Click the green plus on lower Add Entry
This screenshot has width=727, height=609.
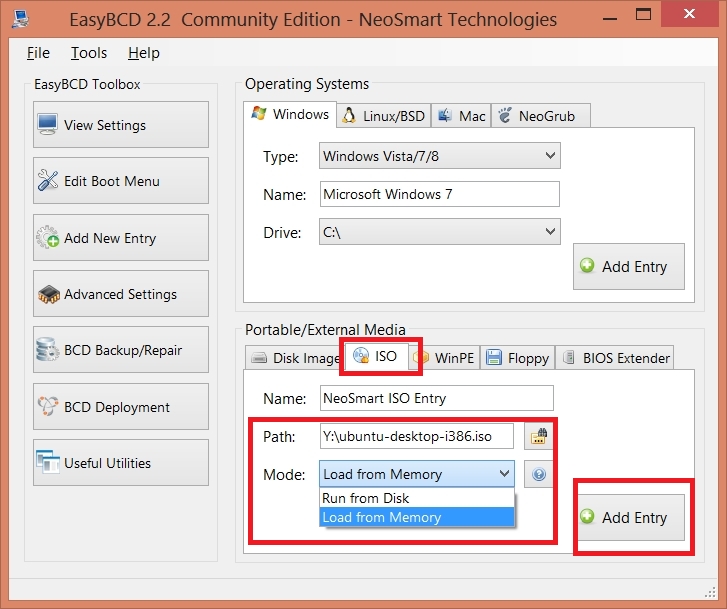pyautogui.click(x=587, y=516)
